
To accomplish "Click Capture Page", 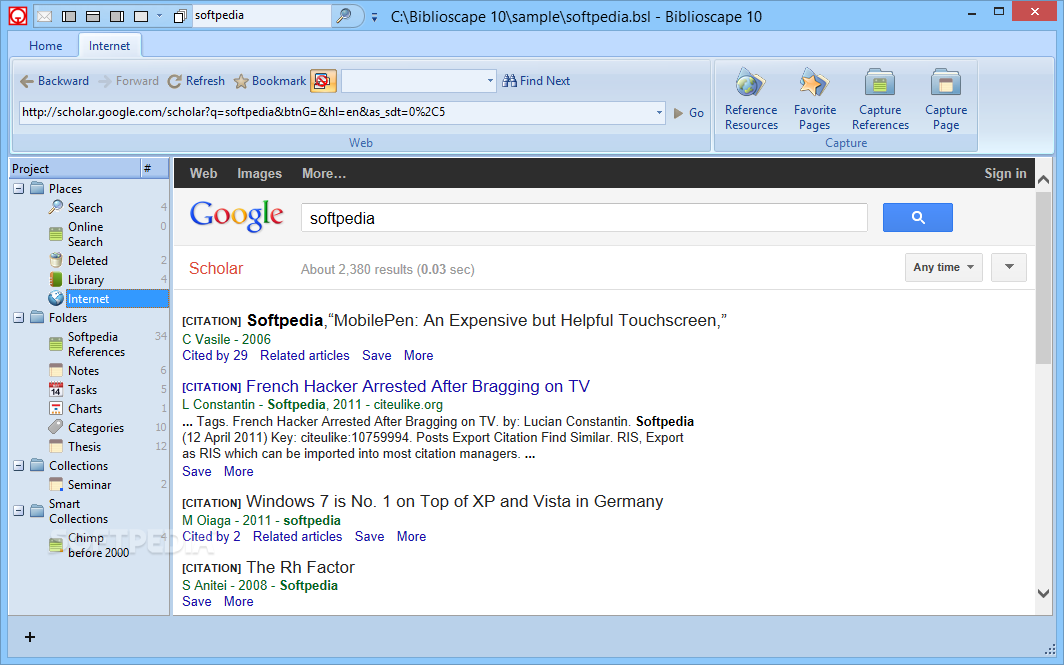I will [x=946, y=99].
